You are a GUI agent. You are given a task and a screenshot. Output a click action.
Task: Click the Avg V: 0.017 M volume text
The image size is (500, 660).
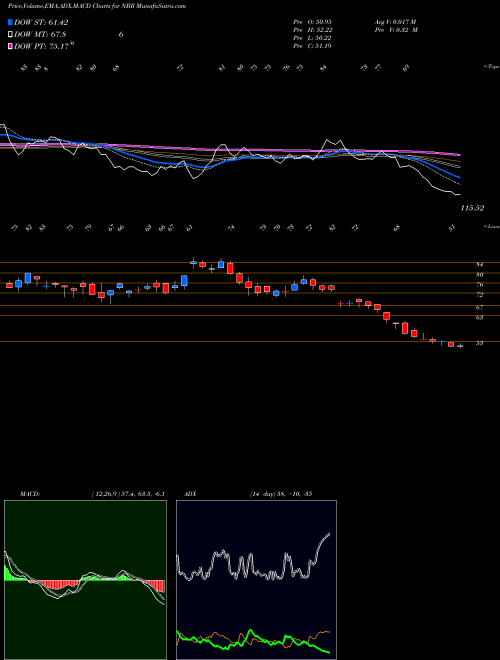tap(395, 22)
